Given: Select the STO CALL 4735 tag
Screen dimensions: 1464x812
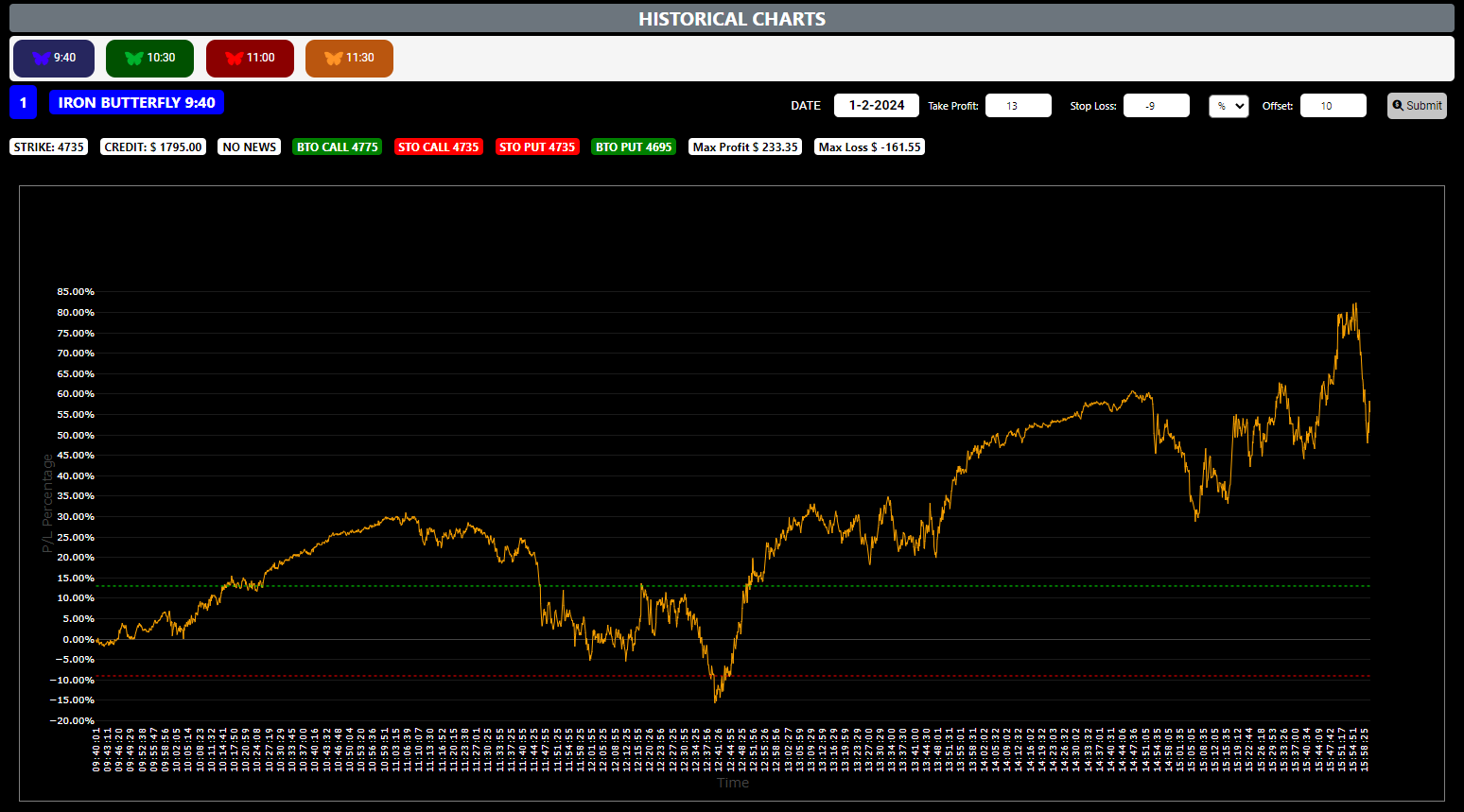Looking at the screenshot, I should [x=438, y=147].
